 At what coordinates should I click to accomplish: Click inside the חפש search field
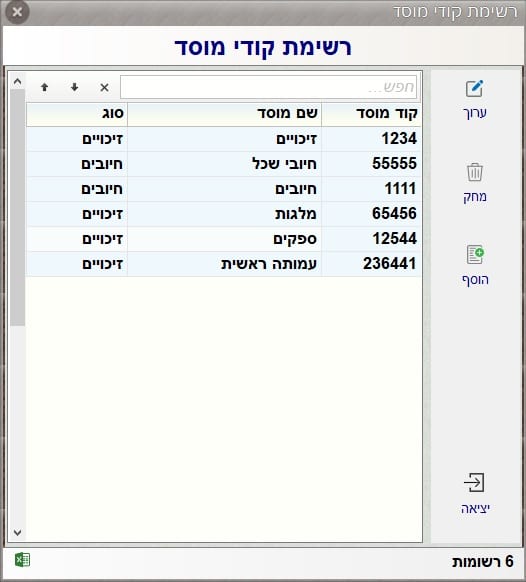[x=268, y=87]
